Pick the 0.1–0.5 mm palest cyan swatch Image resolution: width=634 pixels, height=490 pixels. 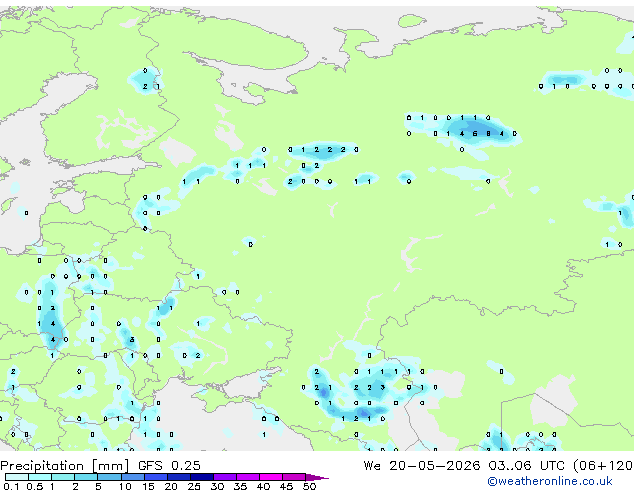[17, 477]
